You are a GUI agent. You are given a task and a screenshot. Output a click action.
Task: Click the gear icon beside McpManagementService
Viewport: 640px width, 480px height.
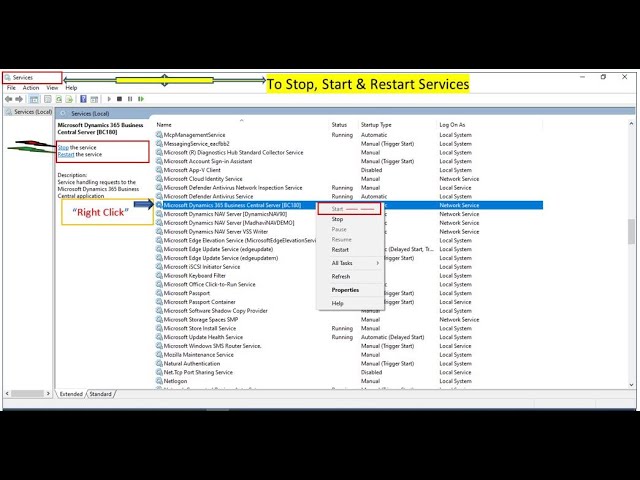coord(159,135)
